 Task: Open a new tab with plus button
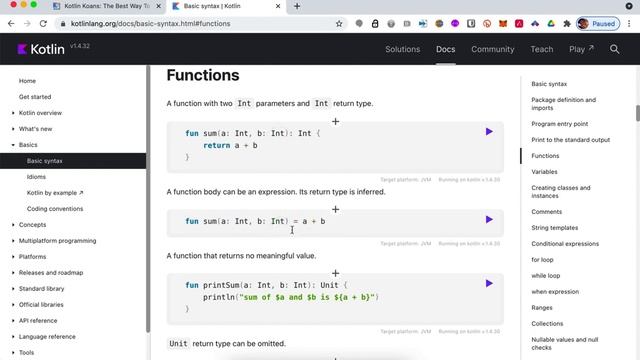[297, 6]
